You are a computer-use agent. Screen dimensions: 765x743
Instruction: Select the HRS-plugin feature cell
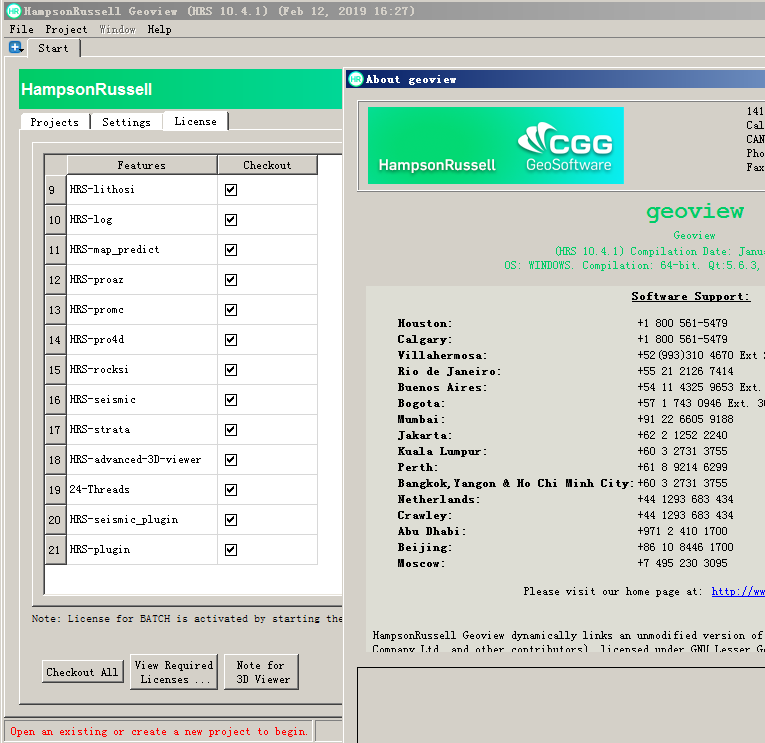tap(141, 550)
